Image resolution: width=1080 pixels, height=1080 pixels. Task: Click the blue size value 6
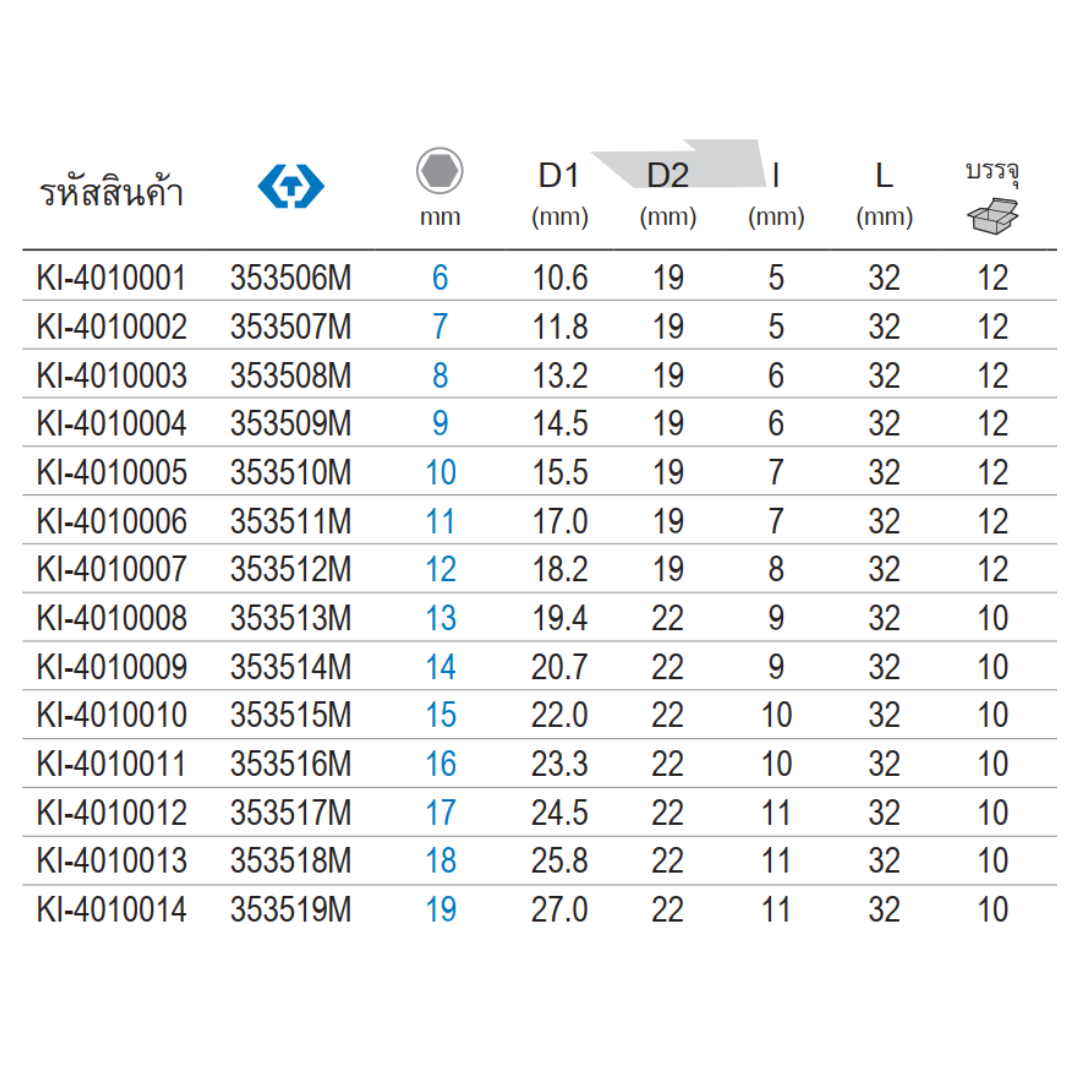point(440,278)
